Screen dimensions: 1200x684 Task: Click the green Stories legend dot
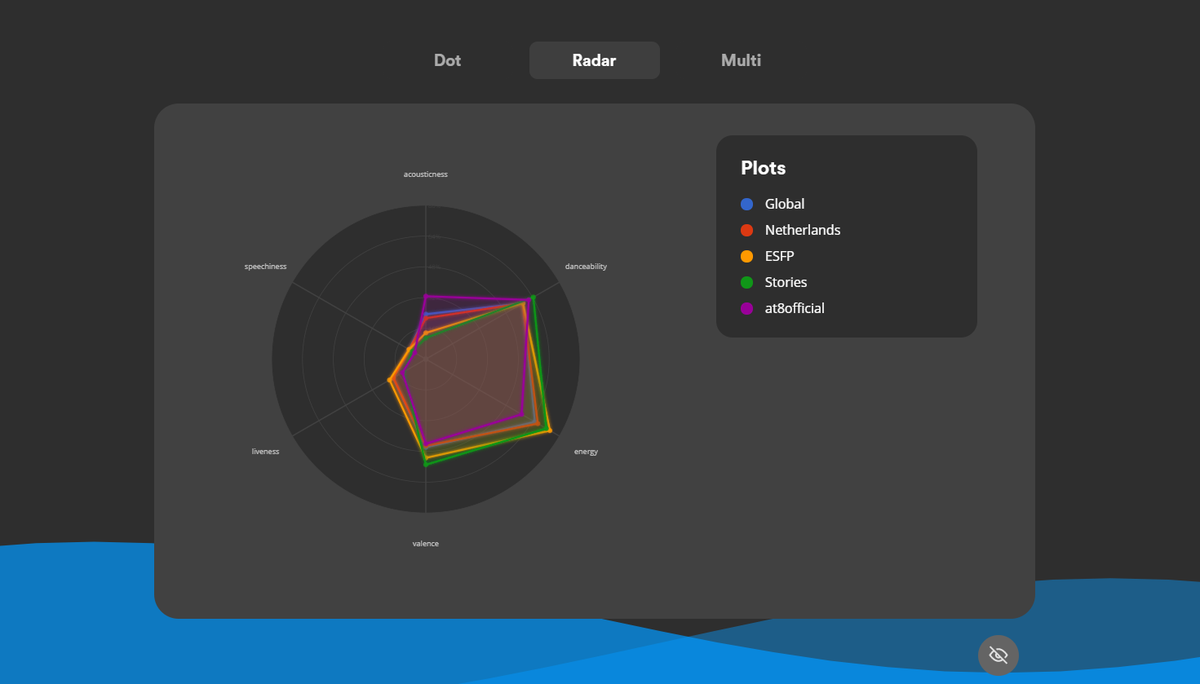tap(747, 282)
